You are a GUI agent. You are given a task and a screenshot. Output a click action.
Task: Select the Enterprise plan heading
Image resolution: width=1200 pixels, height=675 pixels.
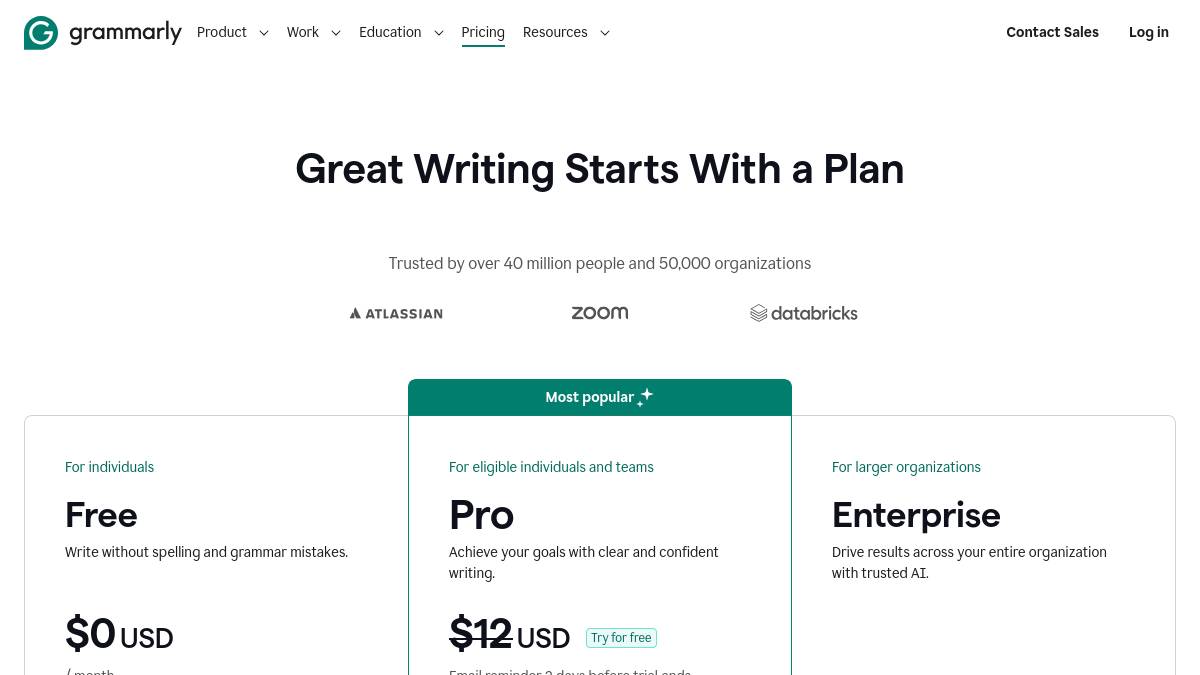[916, 515]
